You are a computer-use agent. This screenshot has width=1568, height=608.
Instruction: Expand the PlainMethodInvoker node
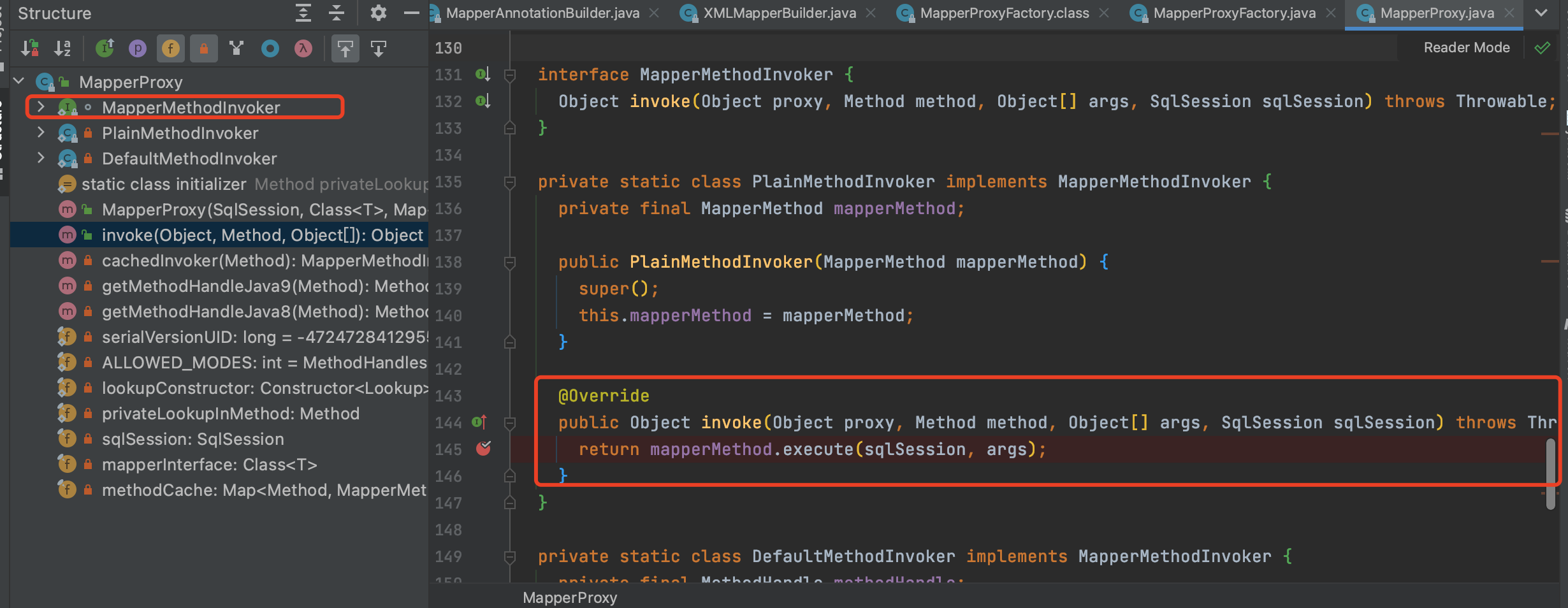pyautogui.click(x=41, y=133)
